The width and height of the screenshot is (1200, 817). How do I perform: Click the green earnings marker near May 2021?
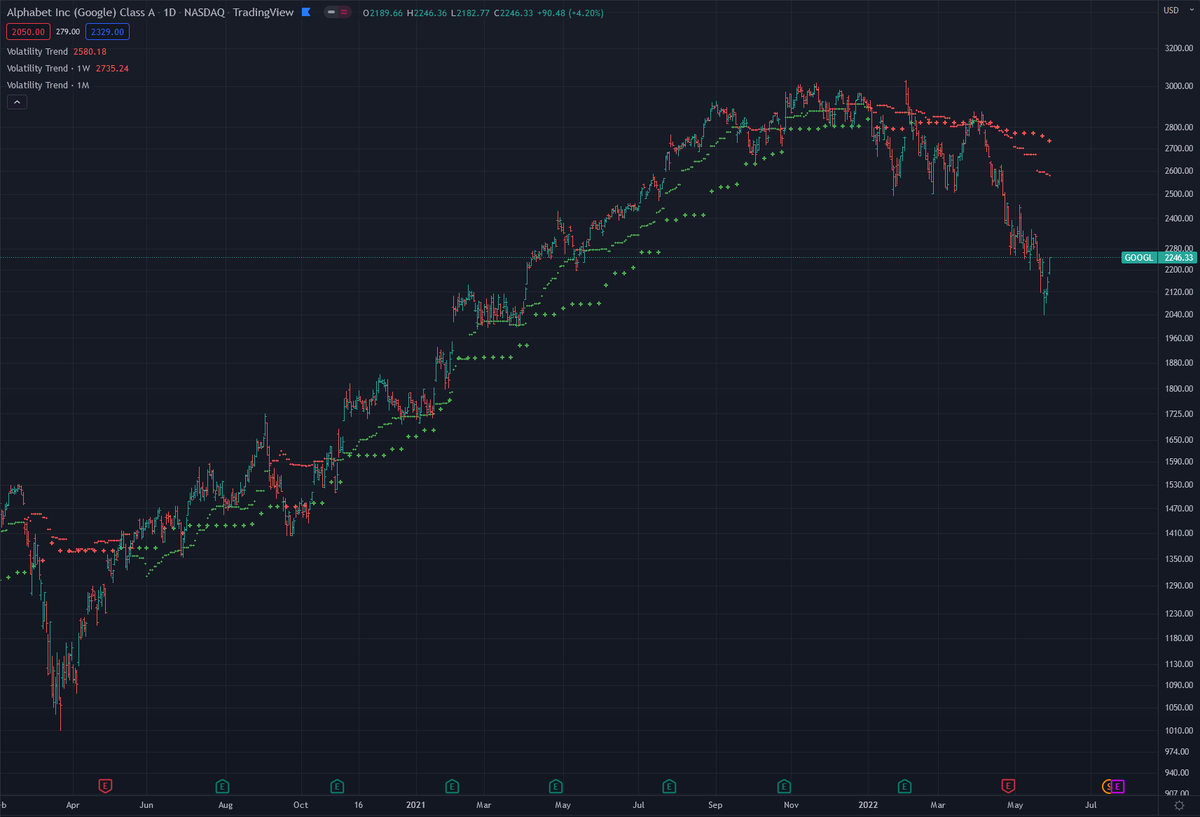pyautogui.click(x=555, y=785)
